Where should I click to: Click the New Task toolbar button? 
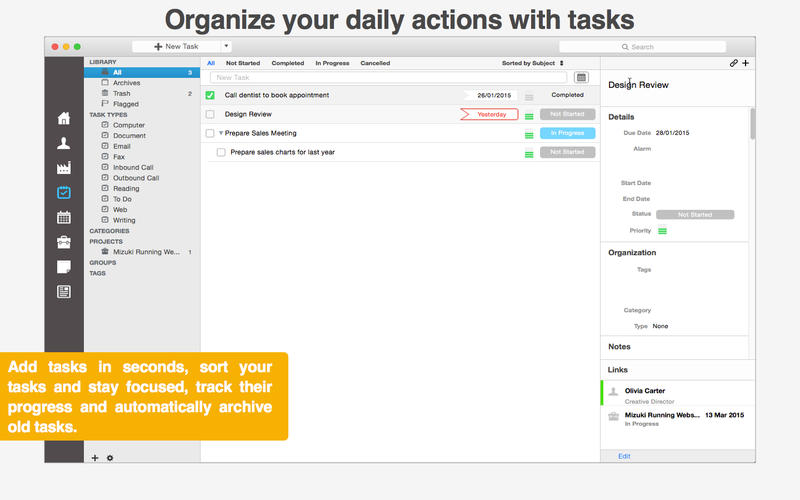[176, 46]
